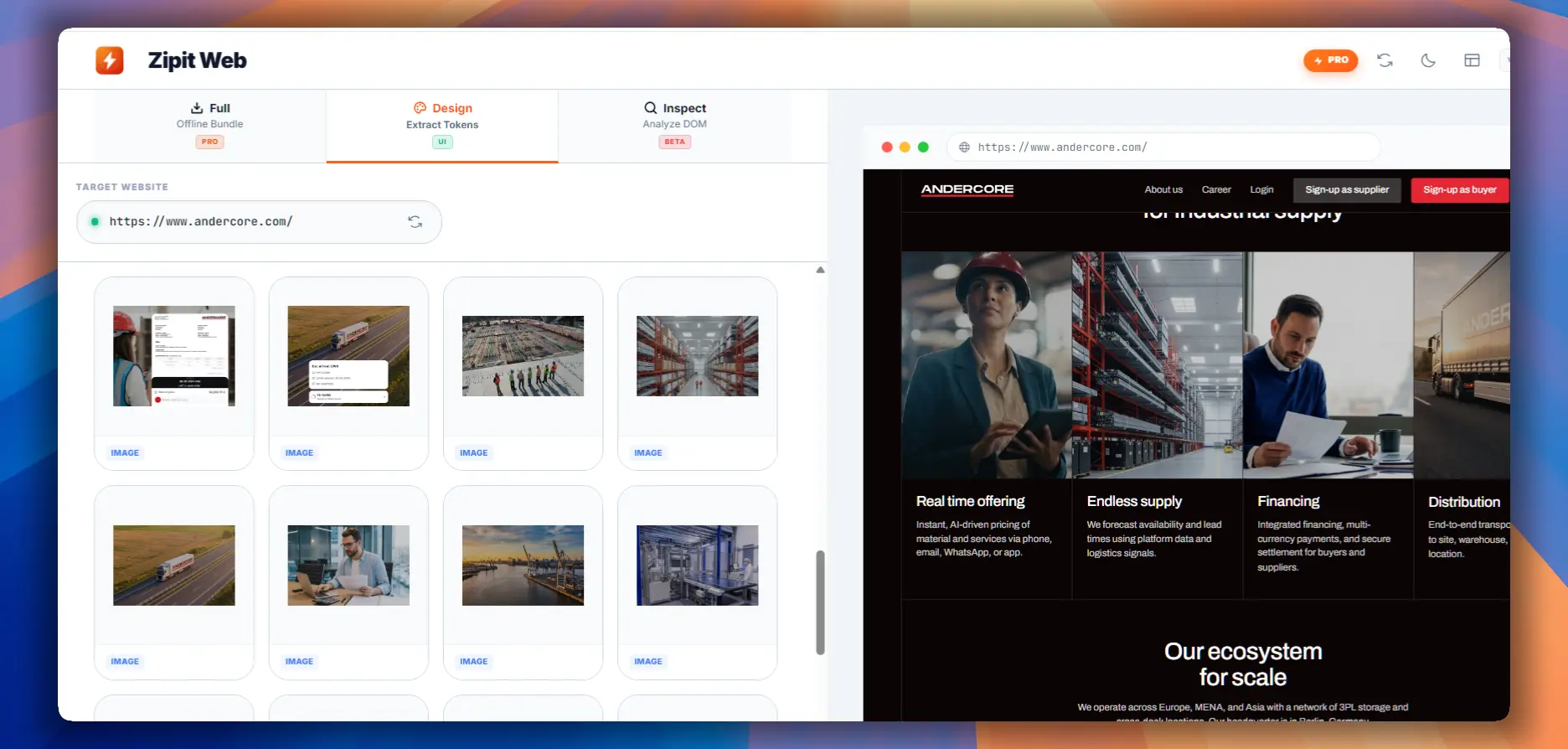Click Sign-up as supplier button

(1347, 189)
